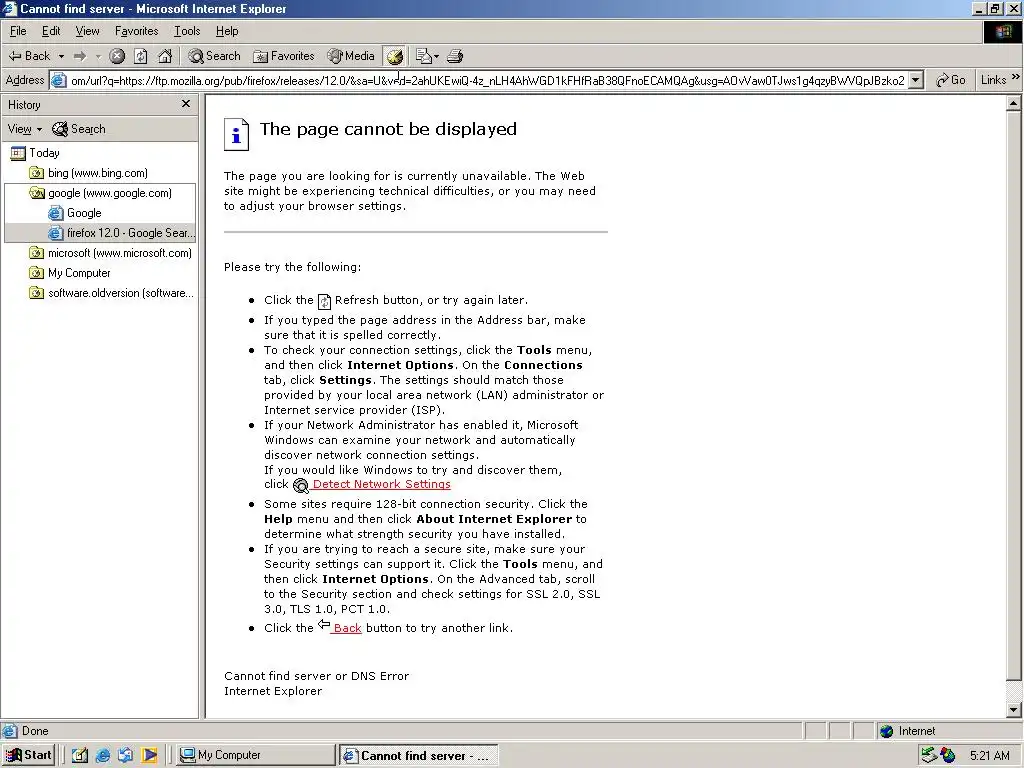Collapse the Today history group
The image size is (1024, 768).
(x=35, y=153)
